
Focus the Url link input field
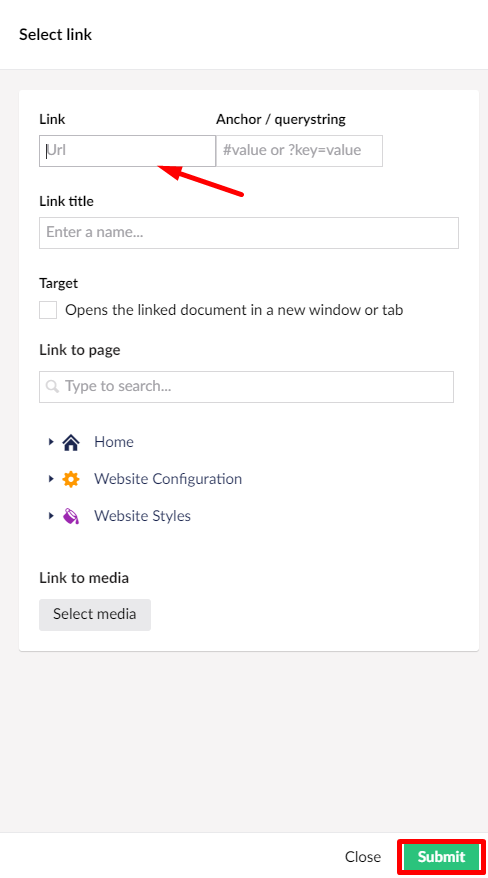[127, 151]
